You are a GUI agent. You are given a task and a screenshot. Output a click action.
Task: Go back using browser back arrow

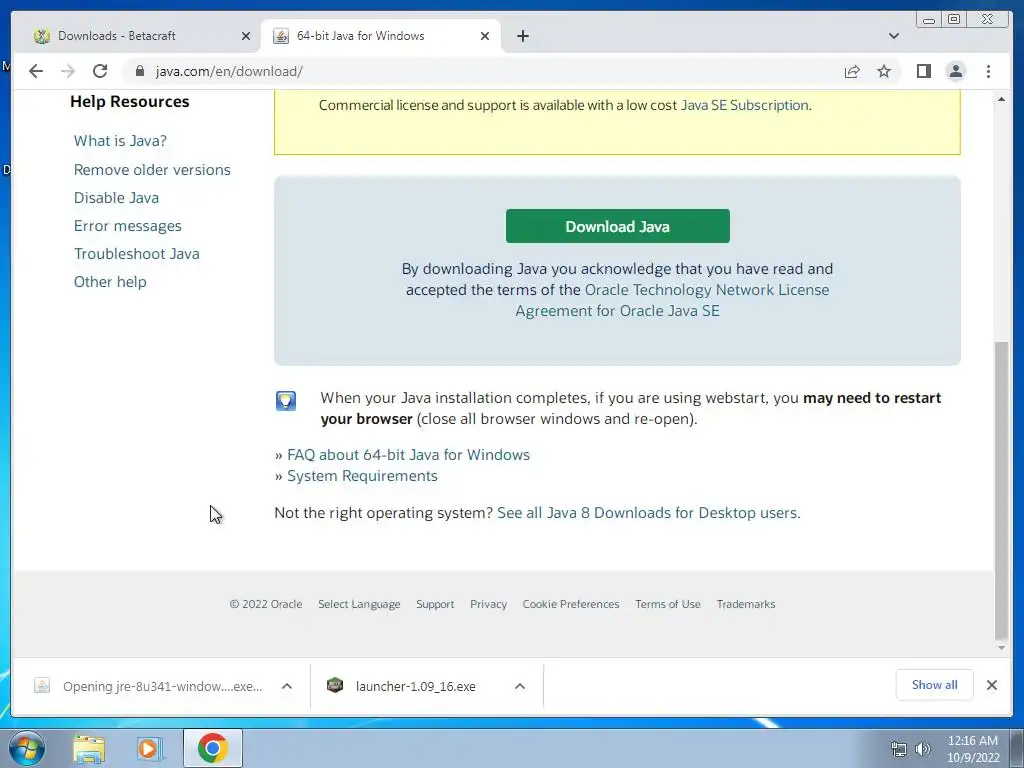pyautogui.click(x=36, y=71)
